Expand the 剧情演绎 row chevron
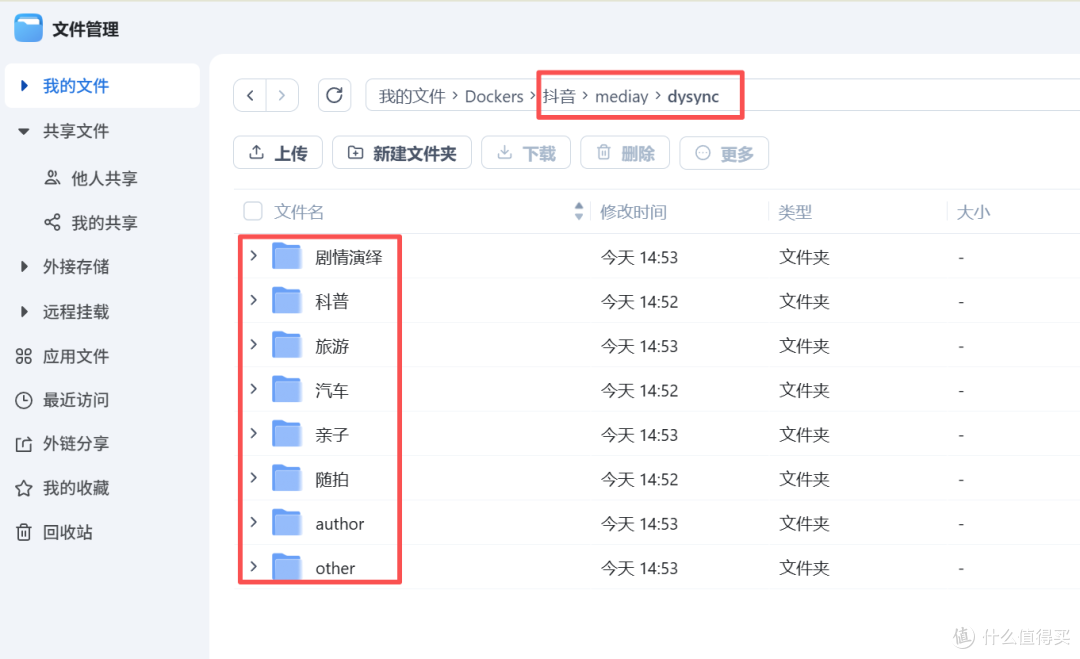Image resolution: width=1080 pixels, height=659 pixels. 254,256
